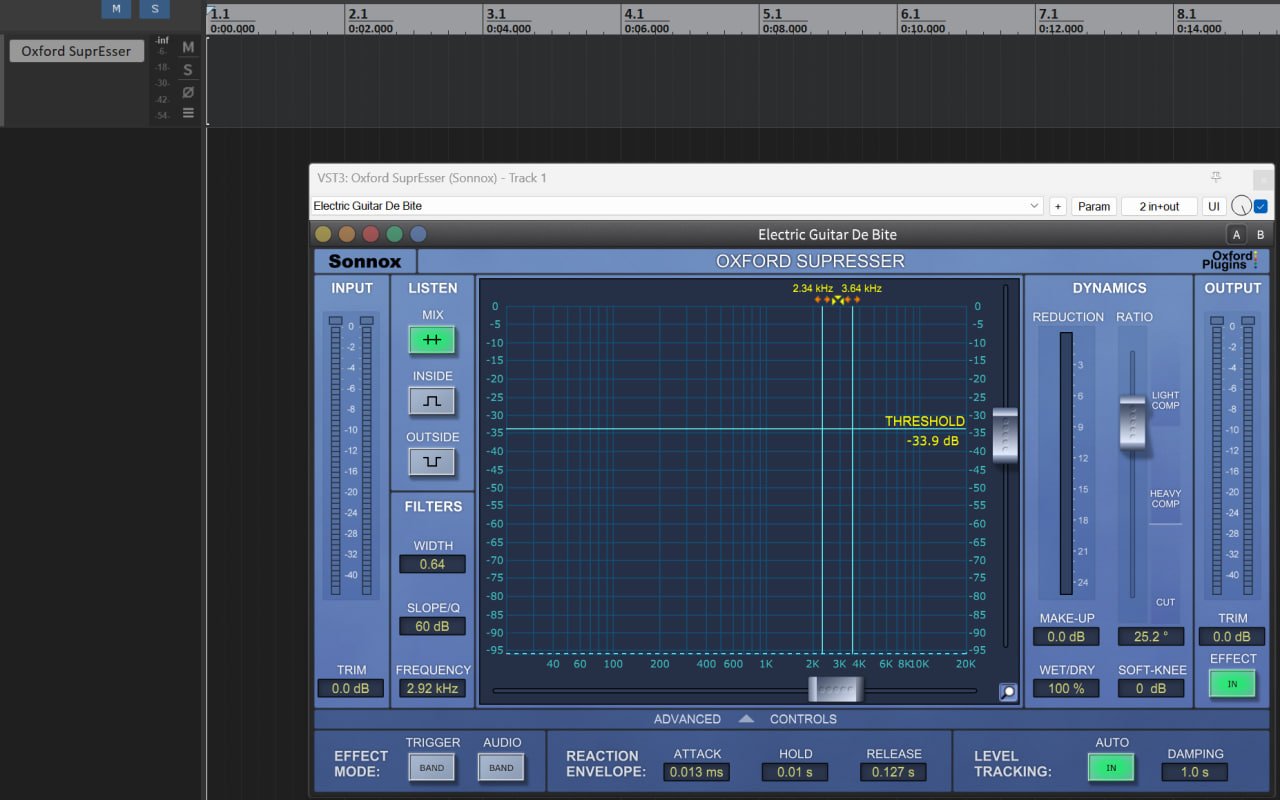Click the Sonnox logo
The height and width of the screenshot is (800, 1280).
[364, 261]
